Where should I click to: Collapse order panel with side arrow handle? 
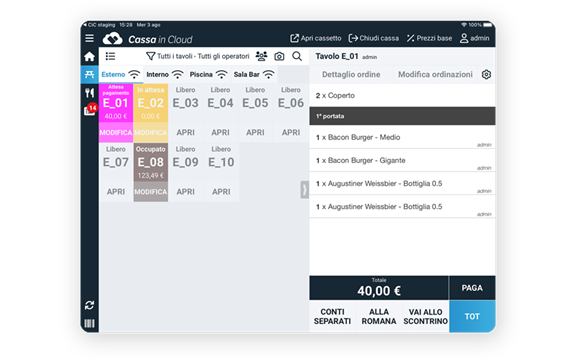click(305, 190)
